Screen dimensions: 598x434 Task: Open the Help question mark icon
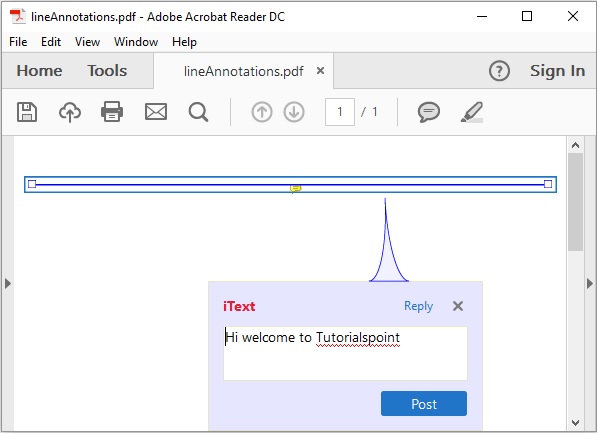[x=499, y=71]
